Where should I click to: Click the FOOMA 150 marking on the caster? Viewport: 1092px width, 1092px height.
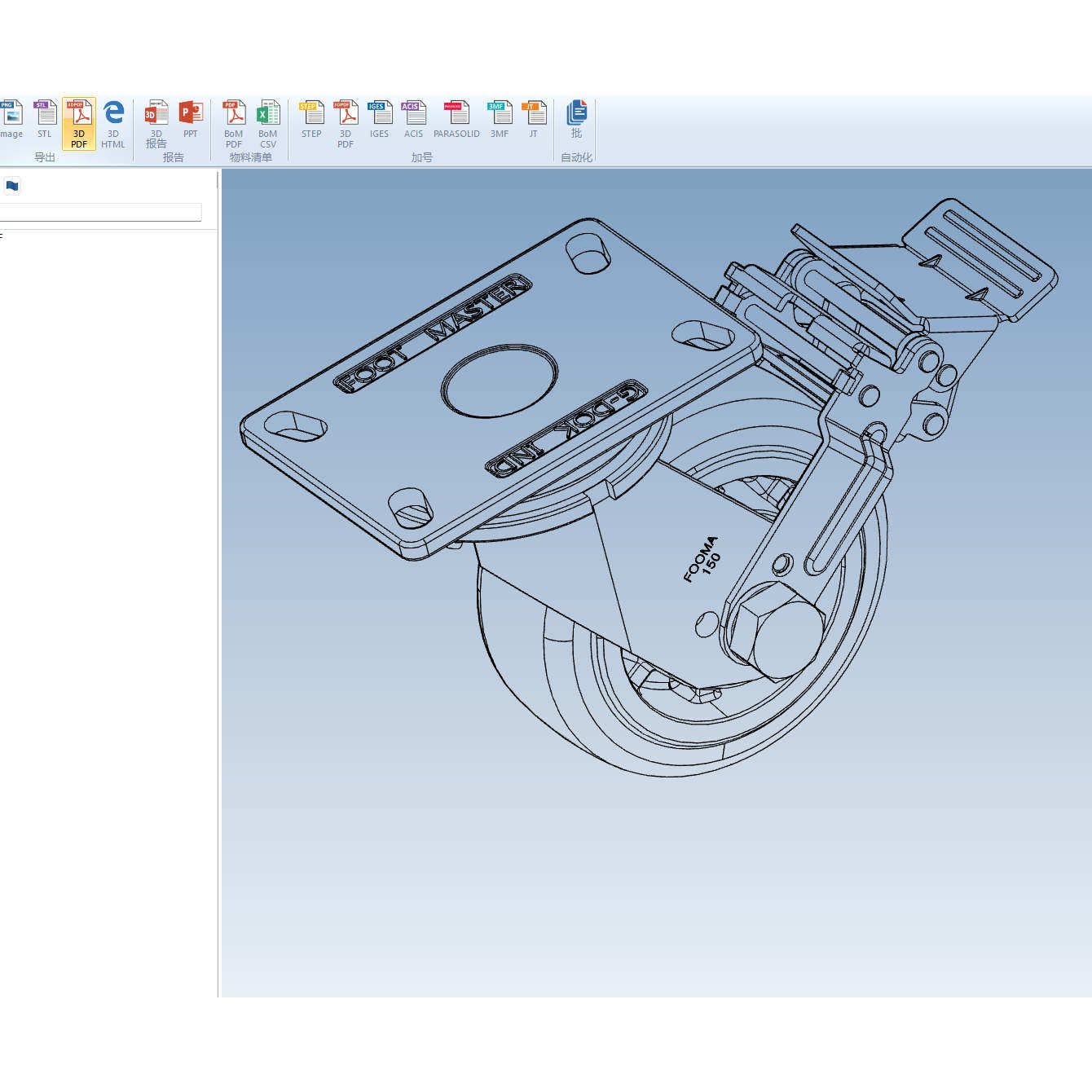coord(702,559)
